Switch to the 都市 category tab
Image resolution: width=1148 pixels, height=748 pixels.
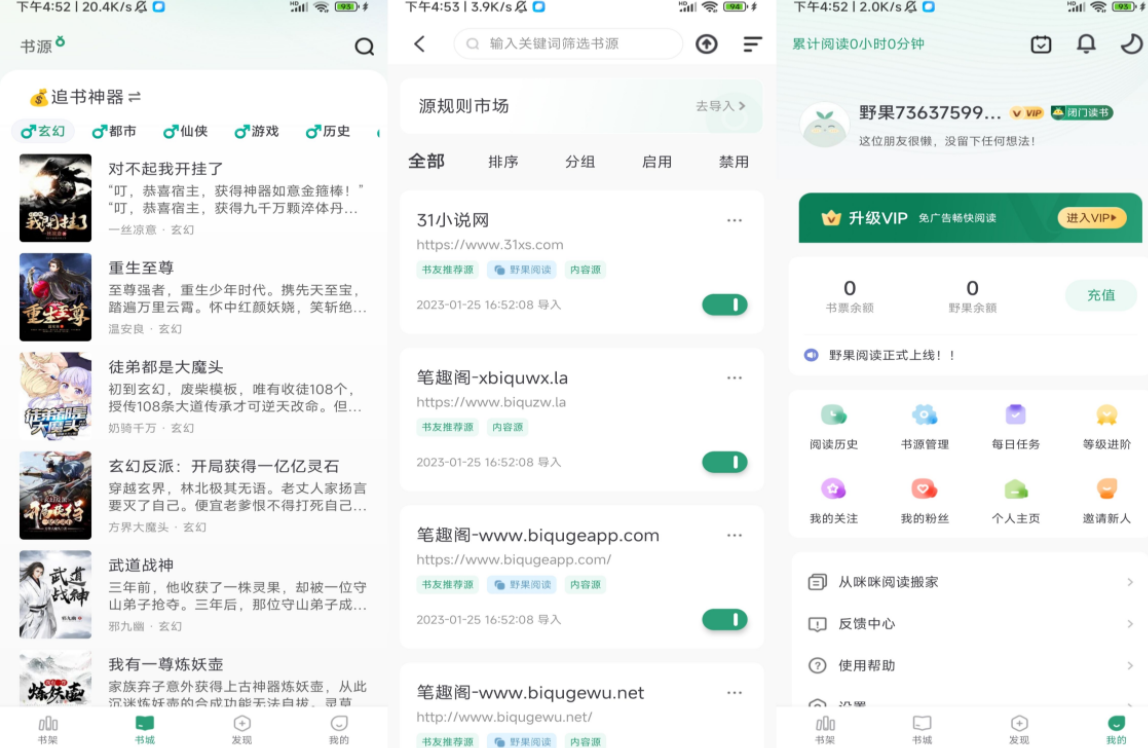(114, 130)
